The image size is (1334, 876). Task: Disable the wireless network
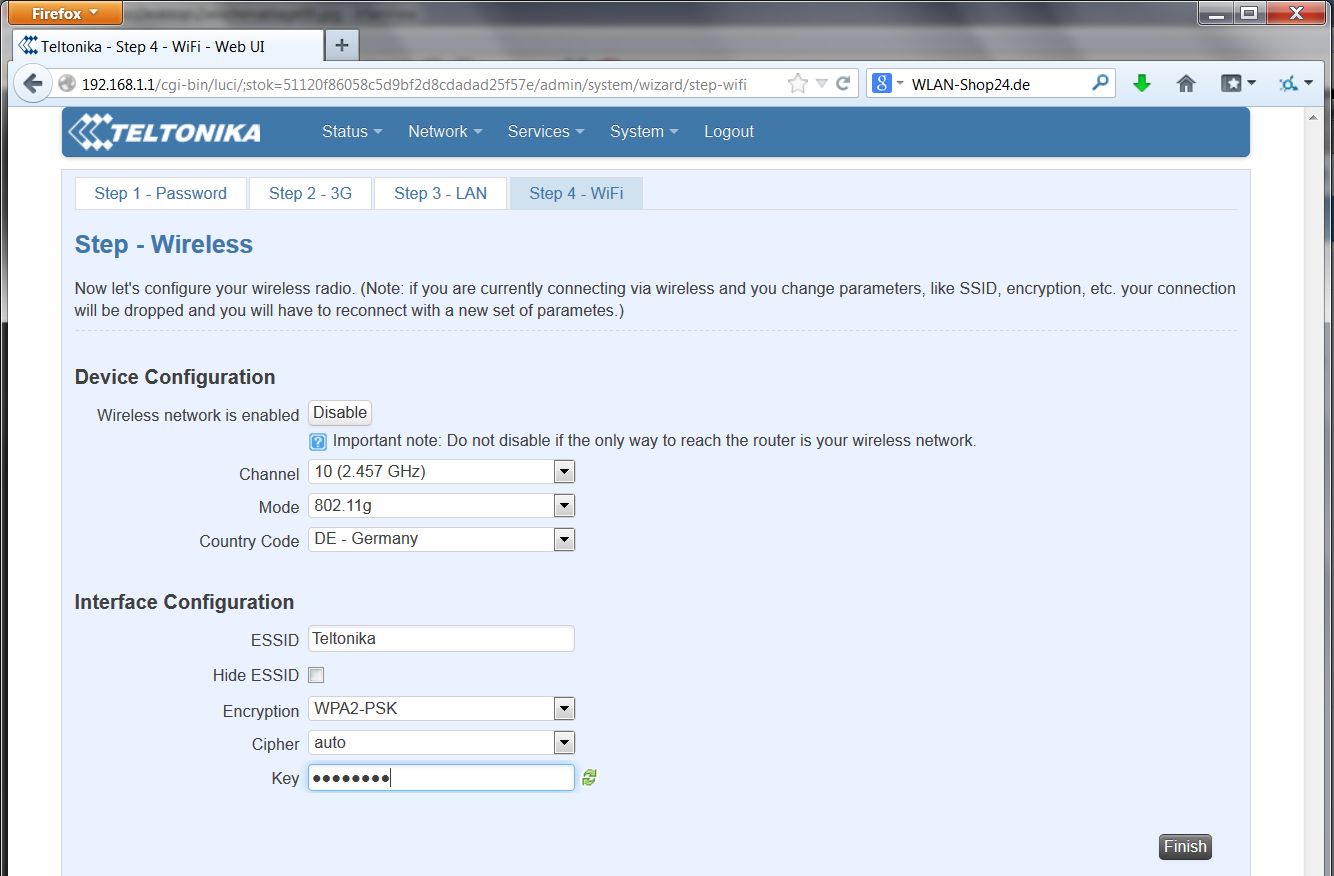(x=340, y=413)
